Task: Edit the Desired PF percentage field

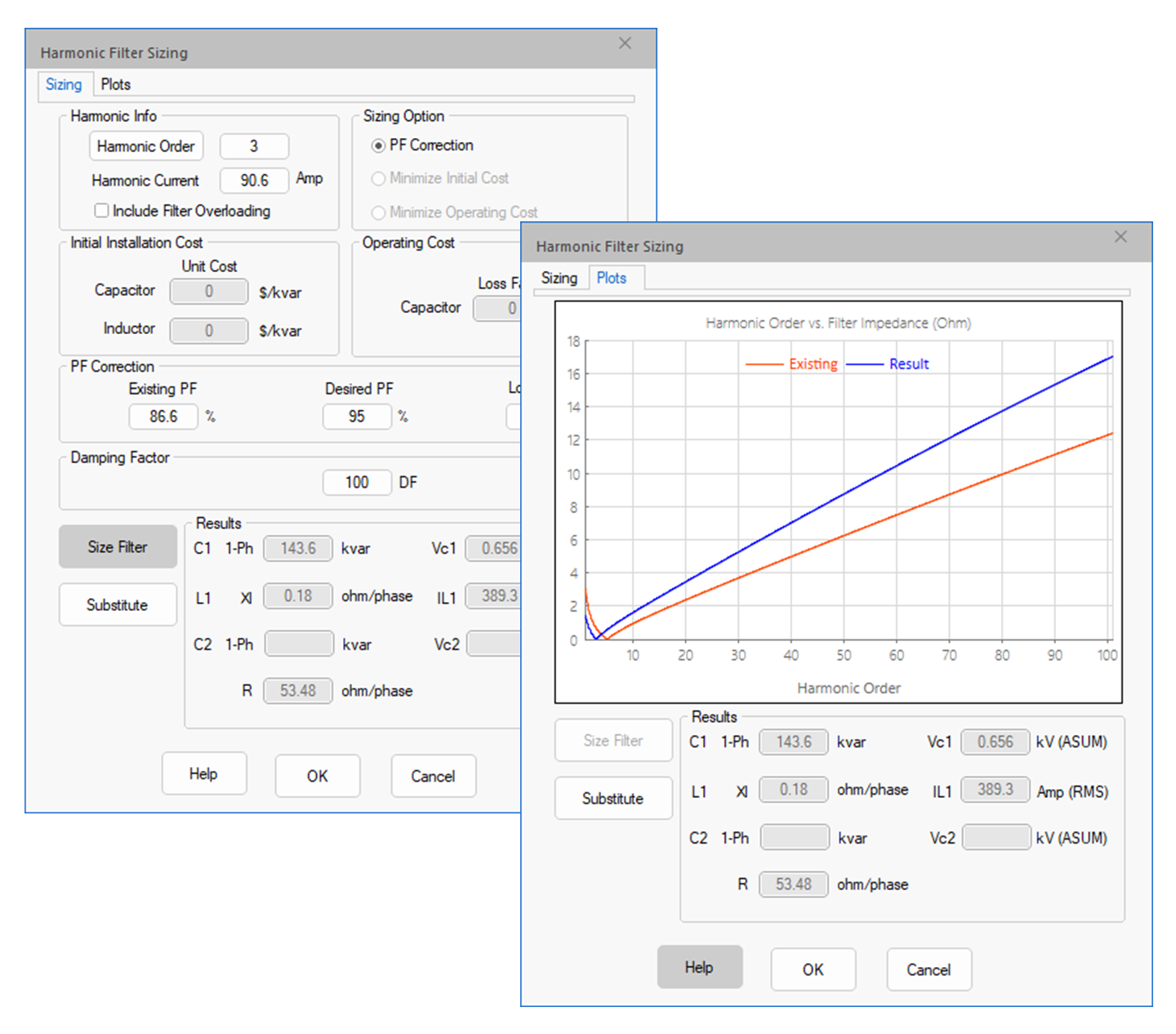Action: (357, 417)
